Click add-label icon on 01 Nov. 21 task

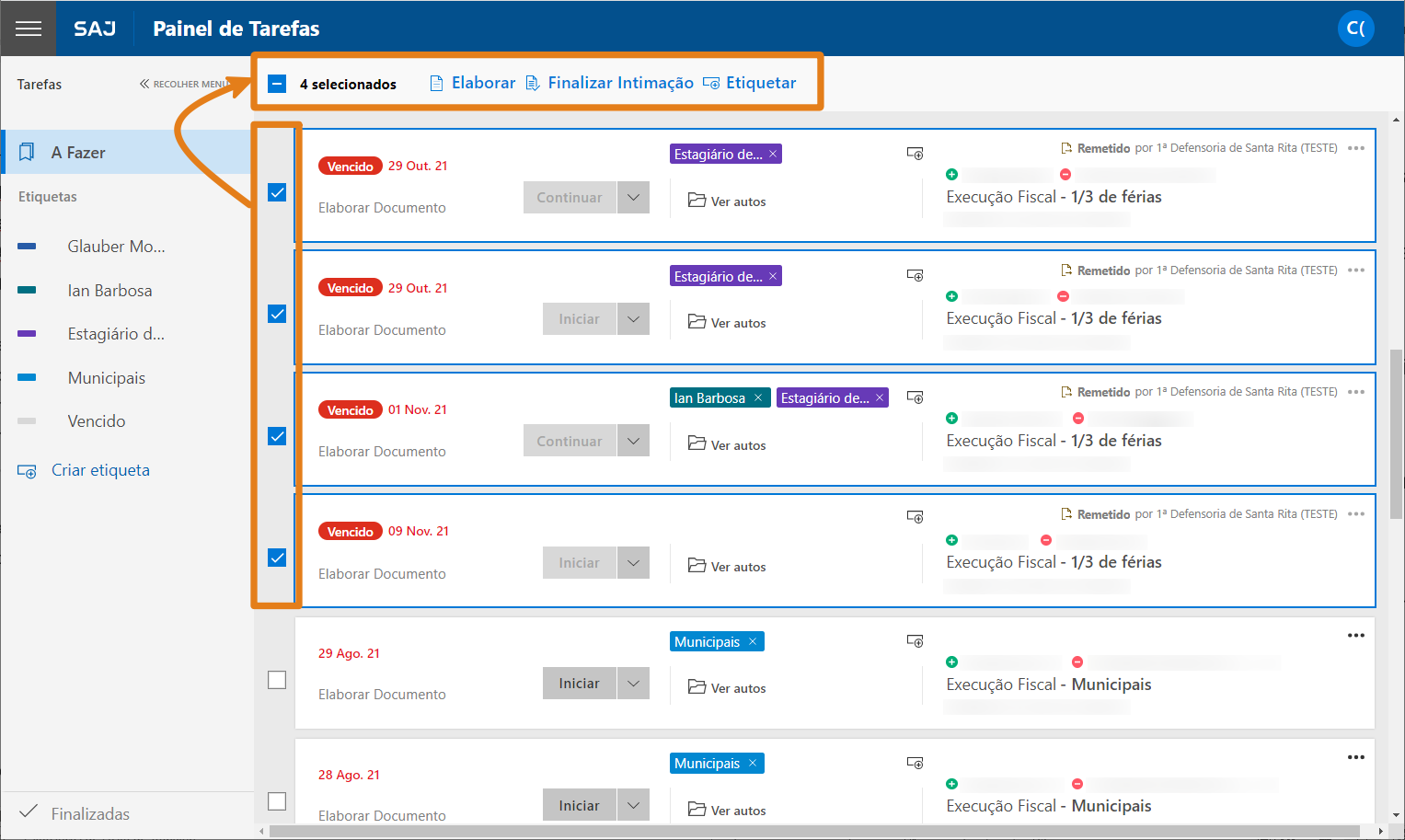click(x=916, y=397)
